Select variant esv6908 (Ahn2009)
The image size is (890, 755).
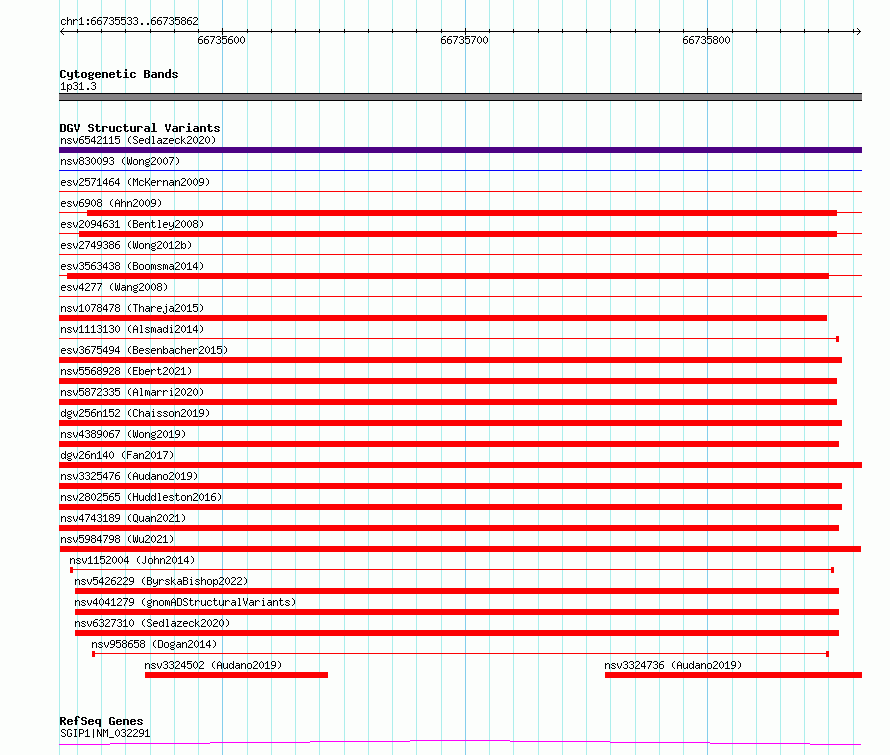click(111, 203)
